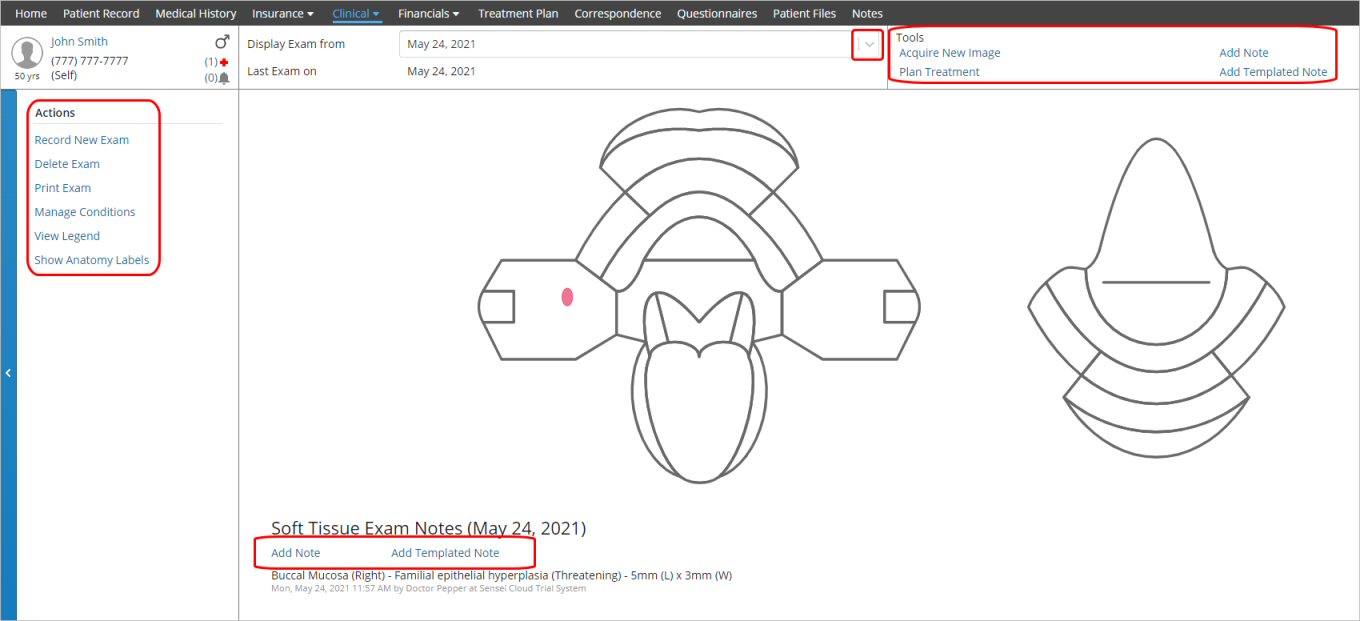Viewport: 1360px width, 621px height.
Task: Open Patient Files in the top menu
Action: [x=805, y=14]
